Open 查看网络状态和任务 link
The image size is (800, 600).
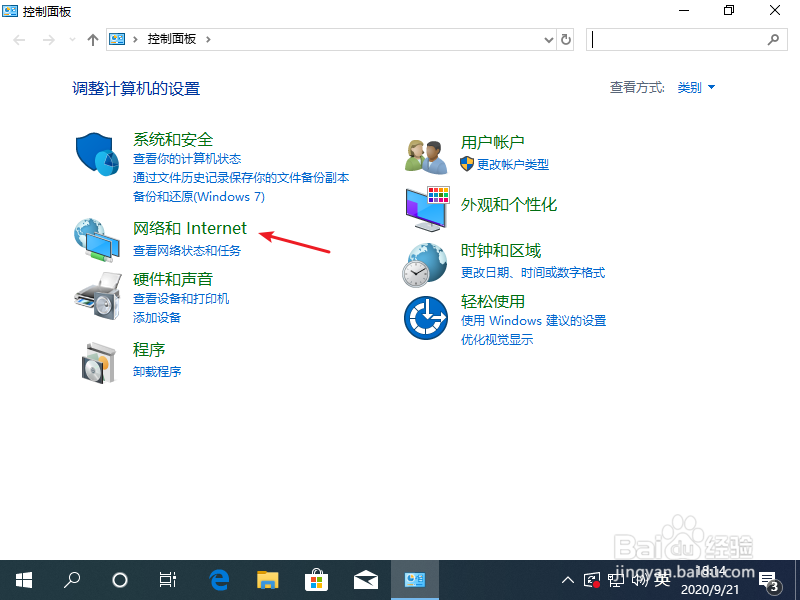(187, 251)
